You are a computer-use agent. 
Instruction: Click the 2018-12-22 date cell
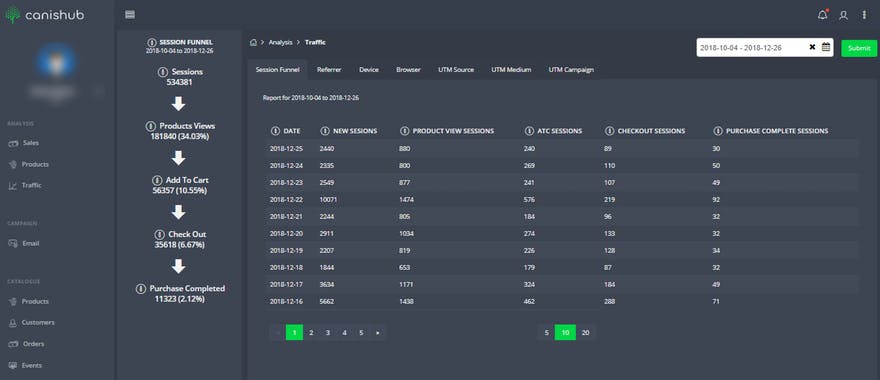tap(286, 199)
